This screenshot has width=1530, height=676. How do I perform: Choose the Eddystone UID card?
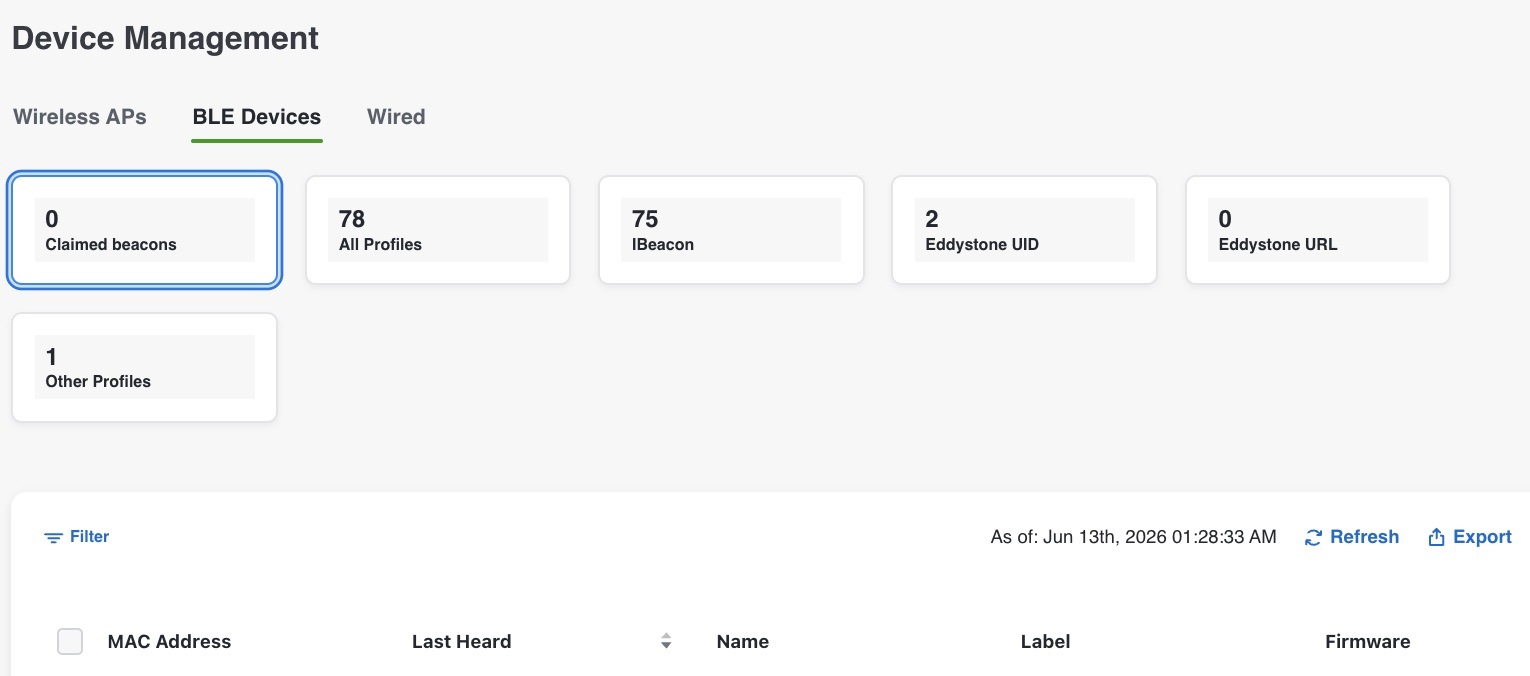tap(1024, 230)
